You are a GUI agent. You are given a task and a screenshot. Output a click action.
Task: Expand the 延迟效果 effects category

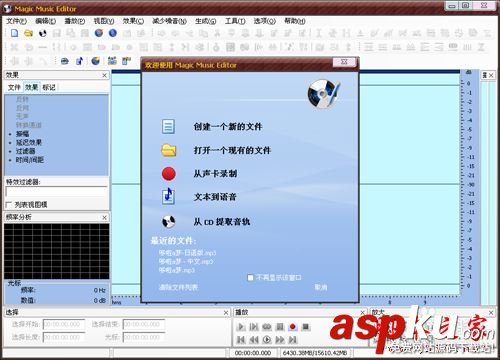coord(10,143)
